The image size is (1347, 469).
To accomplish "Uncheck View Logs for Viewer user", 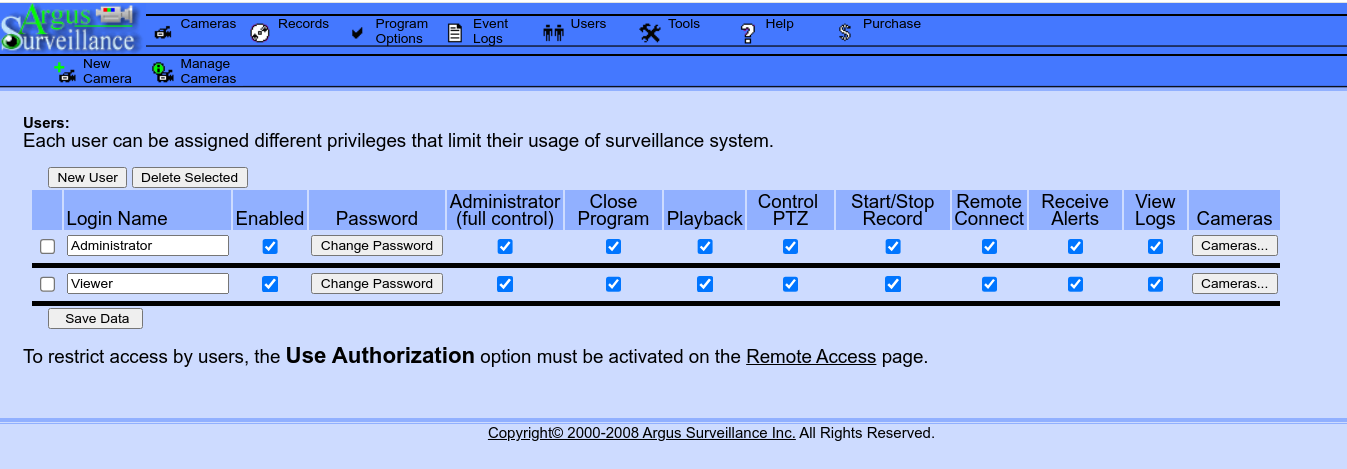I will click(x=1155, y=284).
